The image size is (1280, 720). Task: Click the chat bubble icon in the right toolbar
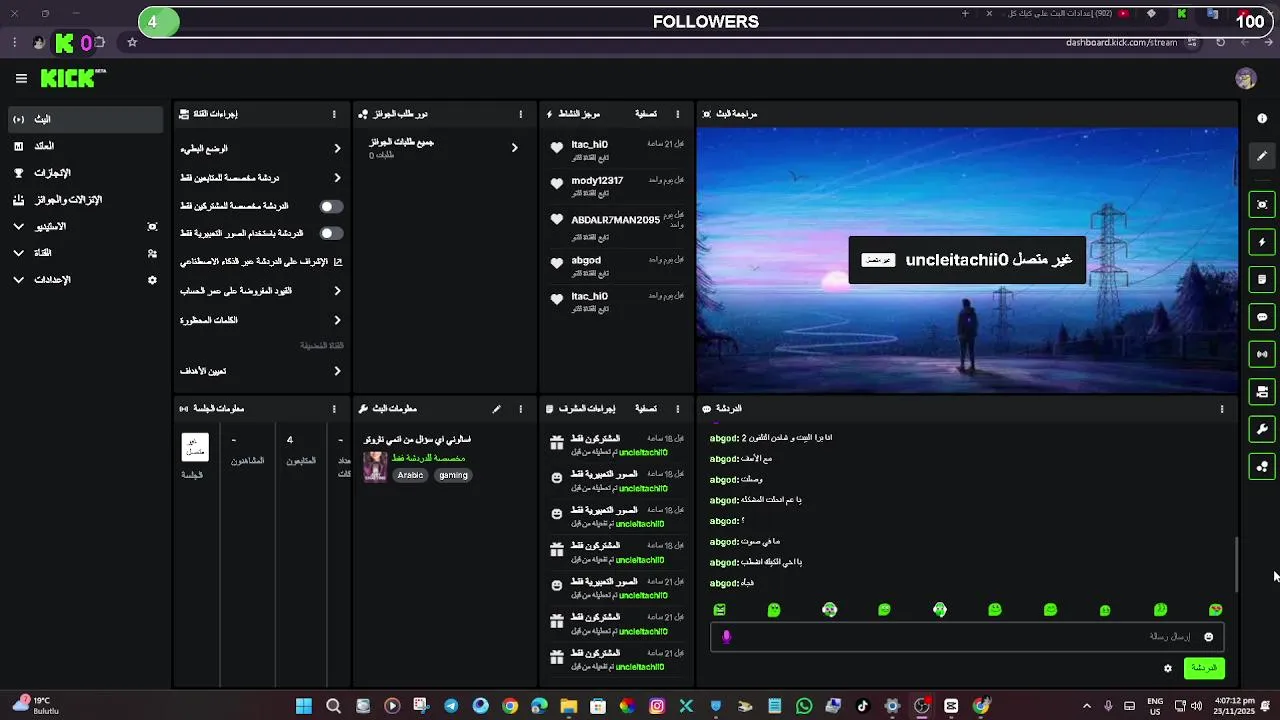tap(1262, 317)
